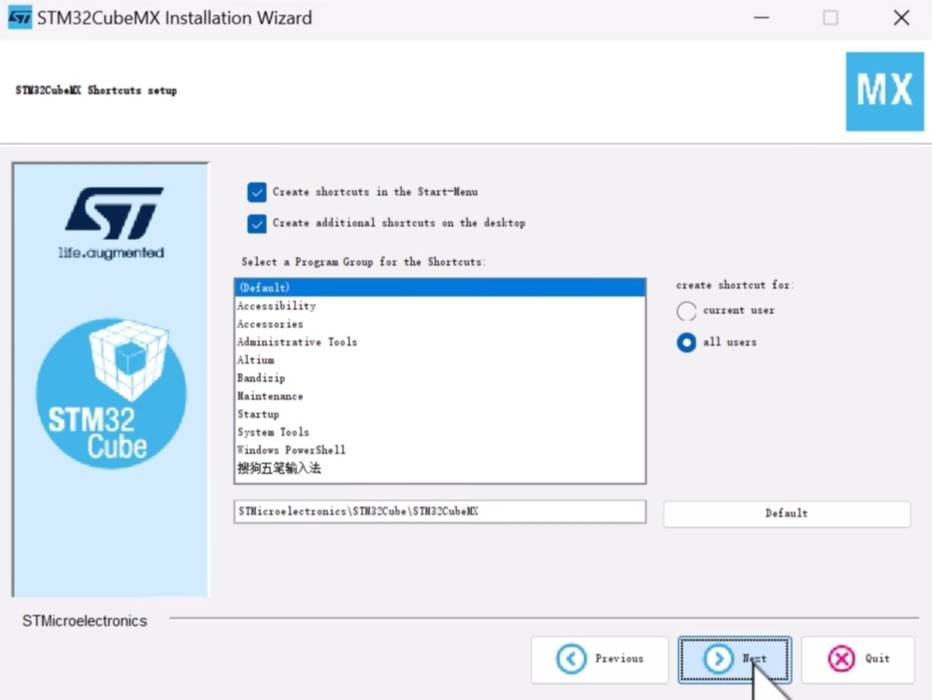Click the shortcut path input field
Viewport: 932px width, 700px height.
point(440,512)
